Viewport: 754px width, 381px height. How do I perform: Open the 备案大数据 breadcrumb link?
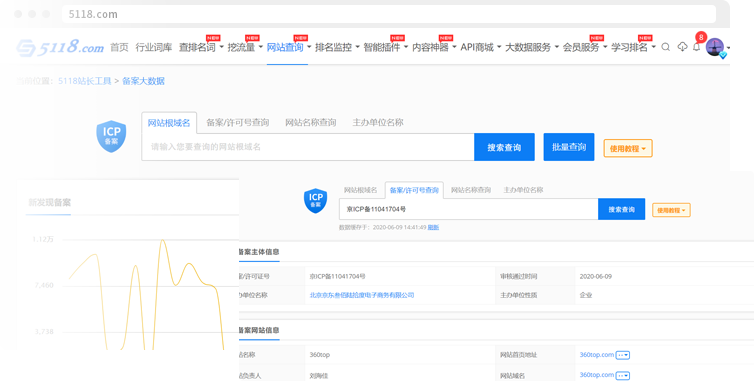[x=143, y=81]
